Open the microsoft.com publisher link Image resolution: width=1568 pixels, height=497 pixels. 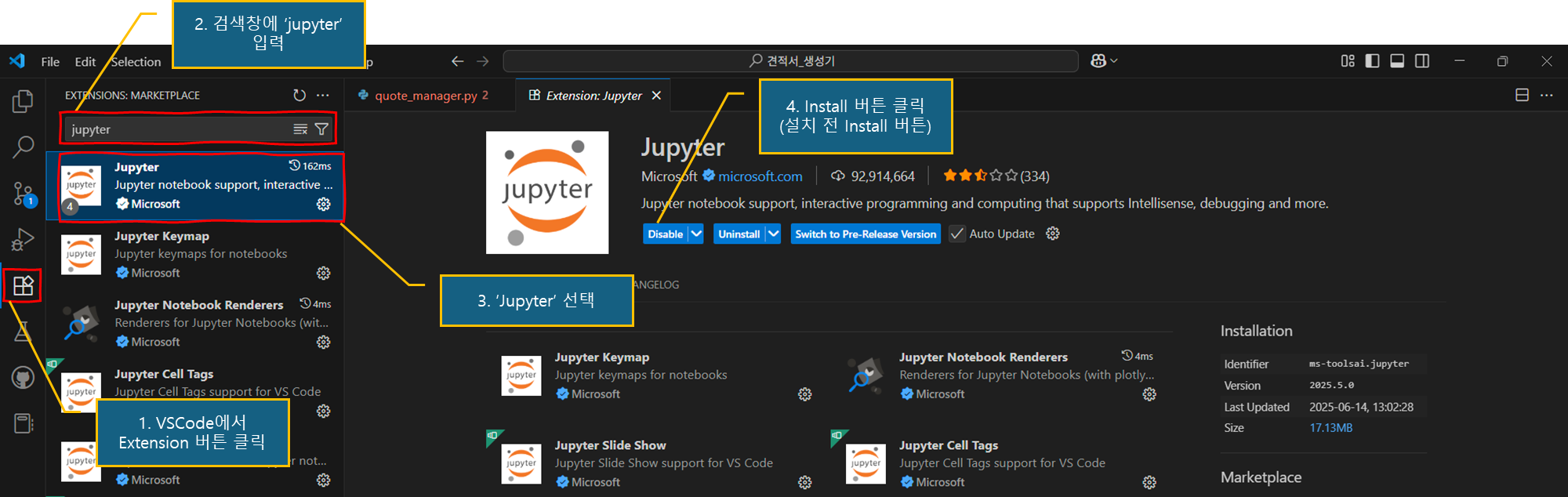coord(760,176)
